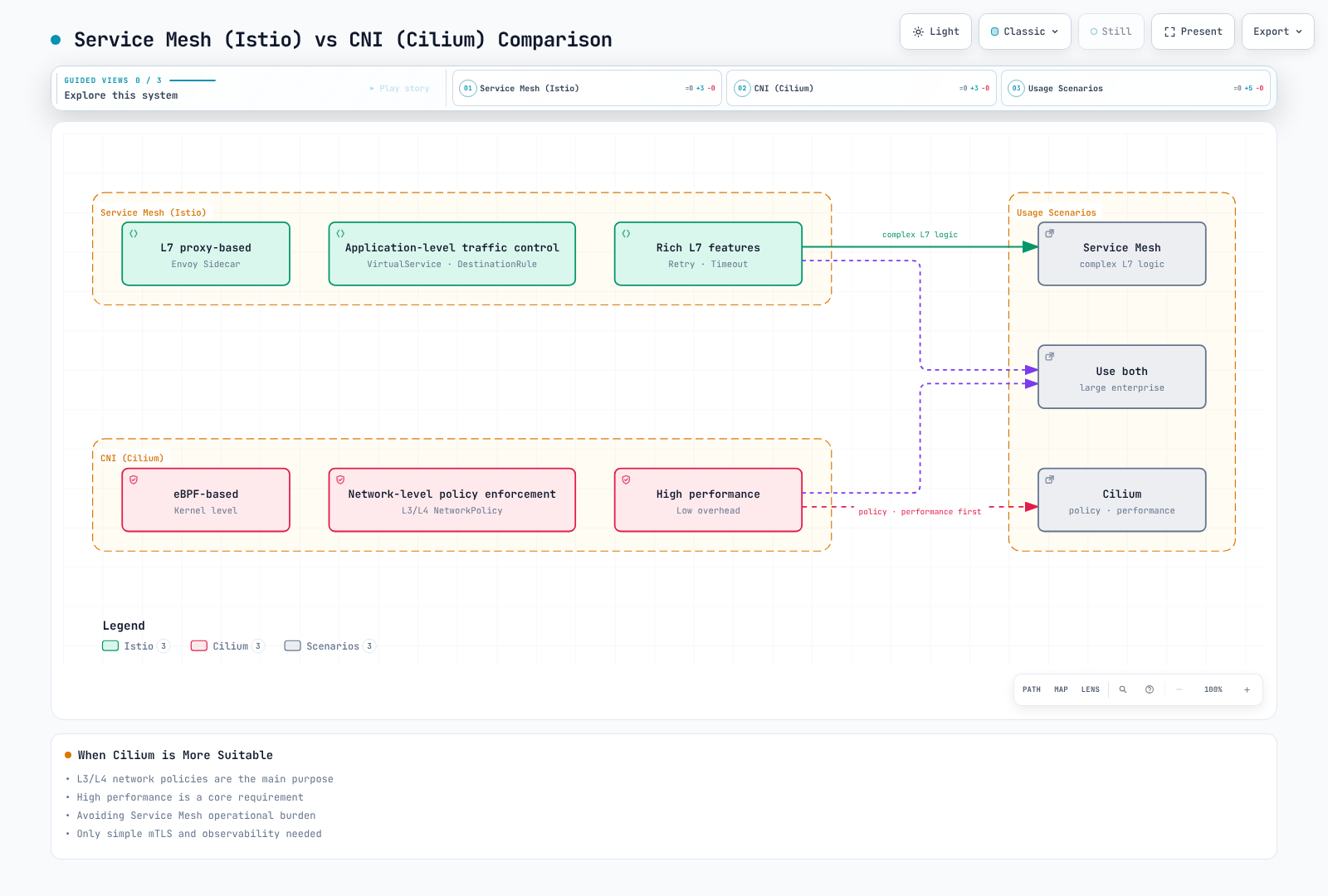
Task: Click the shield icon on eBPF-based node
Action: coord(134,480)
